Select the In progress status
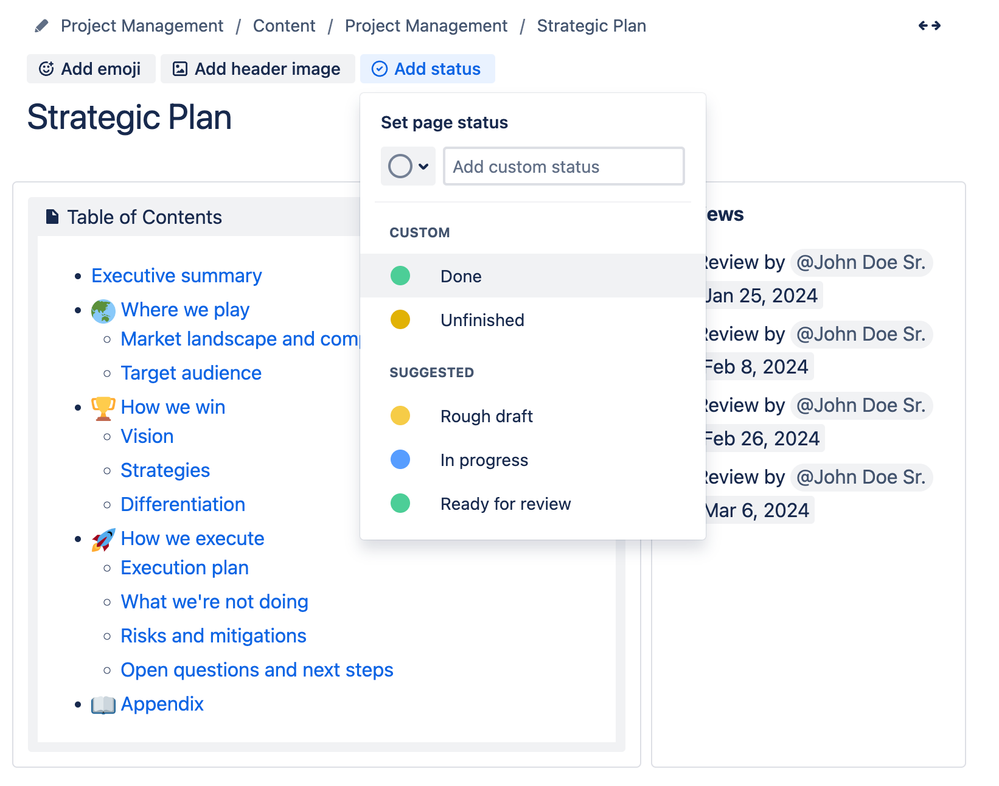Screen dimensions: 999x786 (533, 460)
